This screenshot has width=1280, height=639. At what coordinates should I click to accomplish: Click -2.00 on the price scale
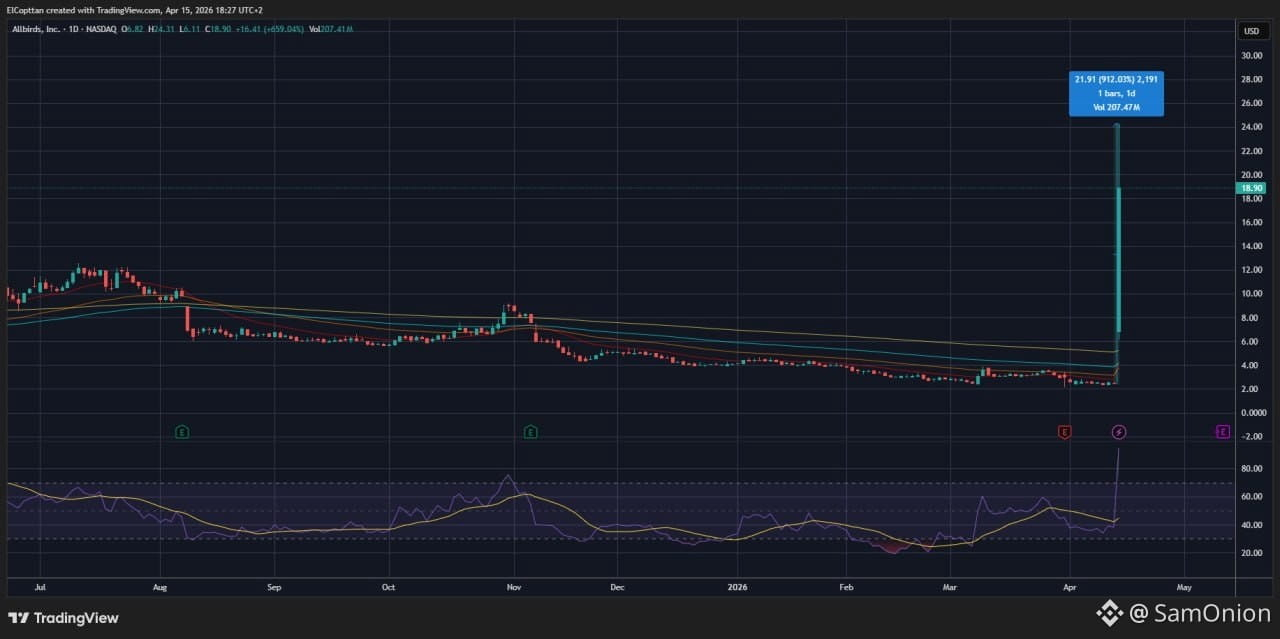pos(1251,437)
